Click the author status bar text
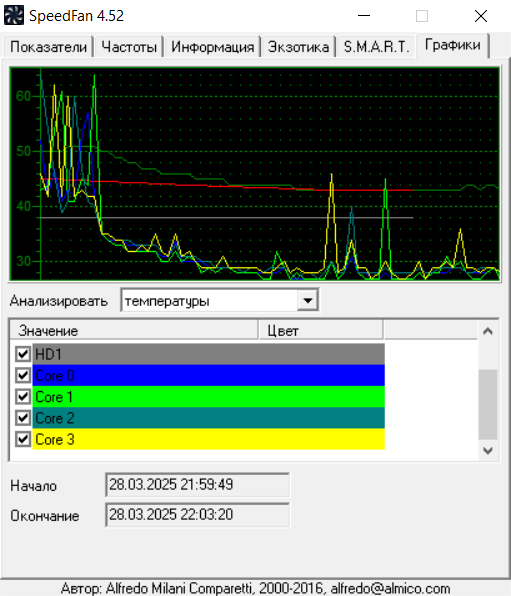511x596 pixels. (x=255, y=588)
